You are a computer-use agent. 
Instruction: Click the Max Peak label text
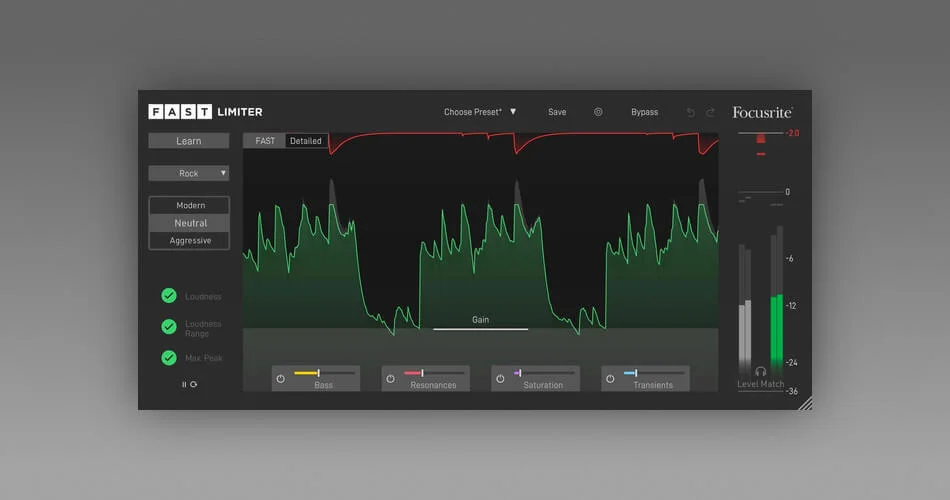(204, 358)
